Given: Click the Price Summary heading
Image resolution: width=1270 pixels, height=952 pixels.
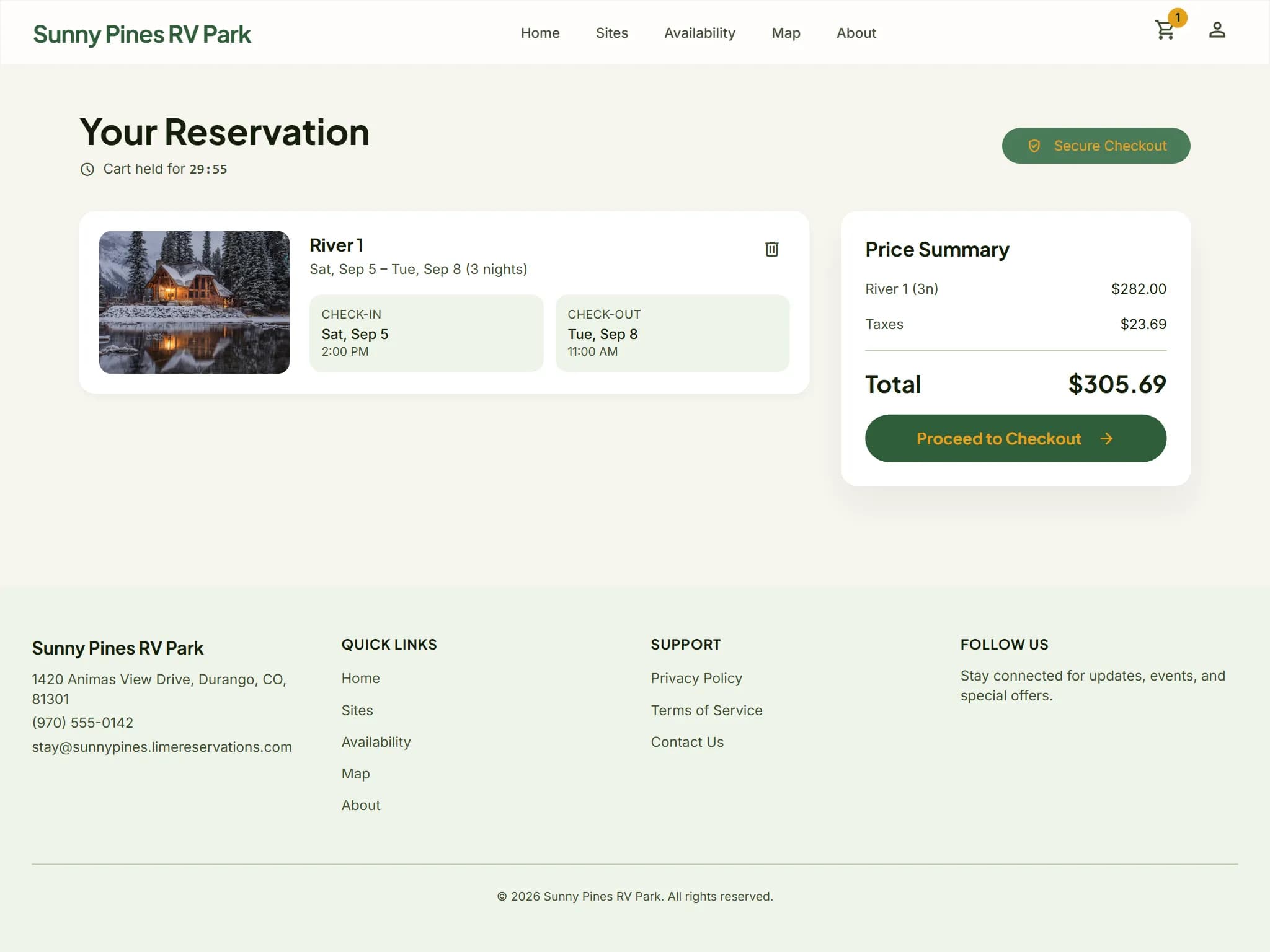Looking at the screenshot, I should [x=937, y=250].
